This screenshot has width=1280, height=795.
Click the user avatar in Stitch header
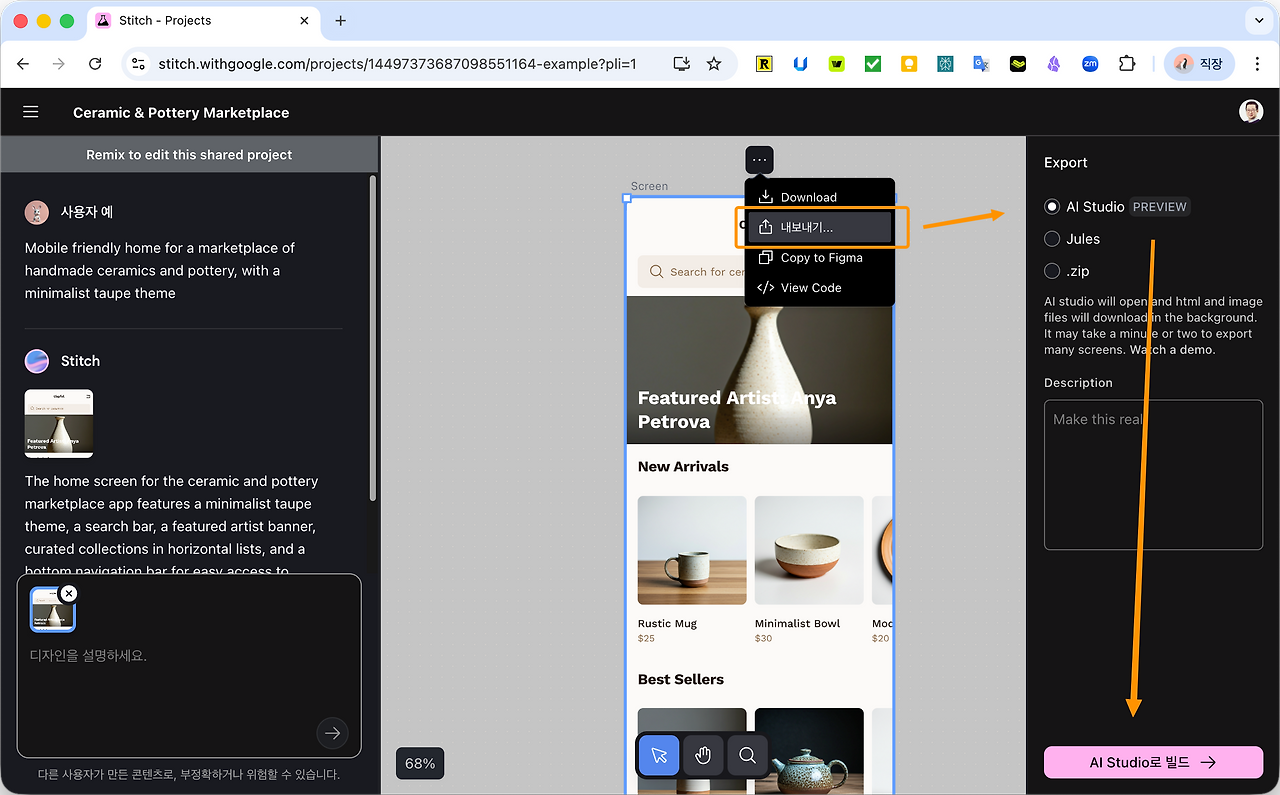[1251, 112]
